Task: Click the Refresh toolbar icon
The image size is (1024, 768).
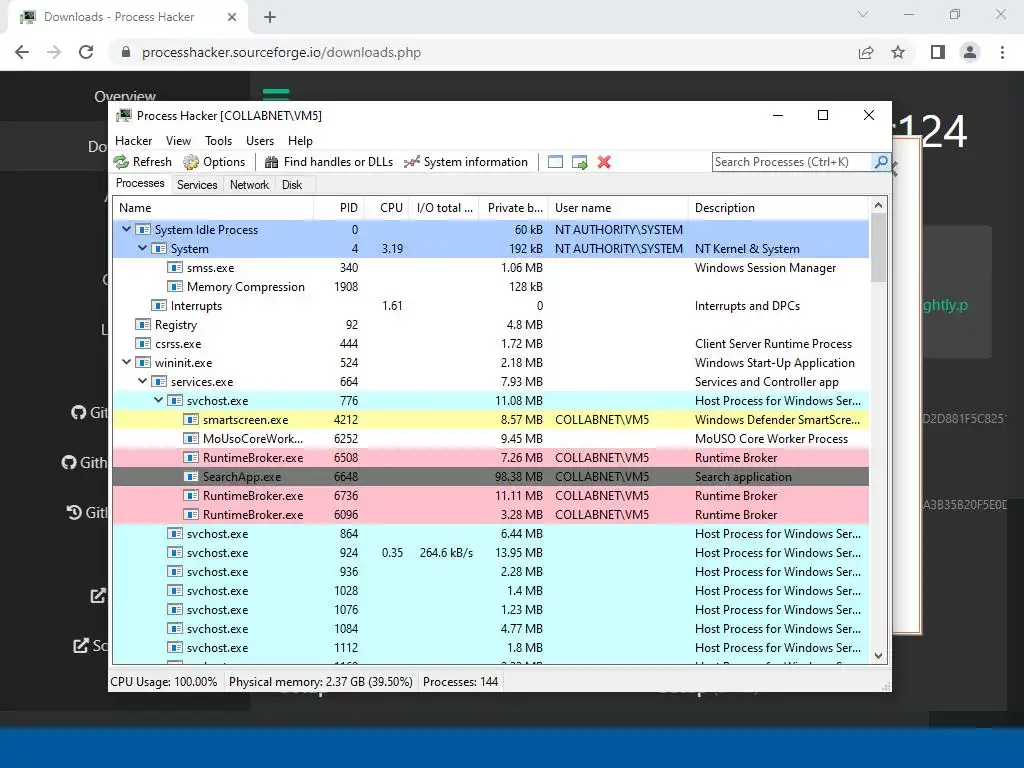Action: coord(121,162)
